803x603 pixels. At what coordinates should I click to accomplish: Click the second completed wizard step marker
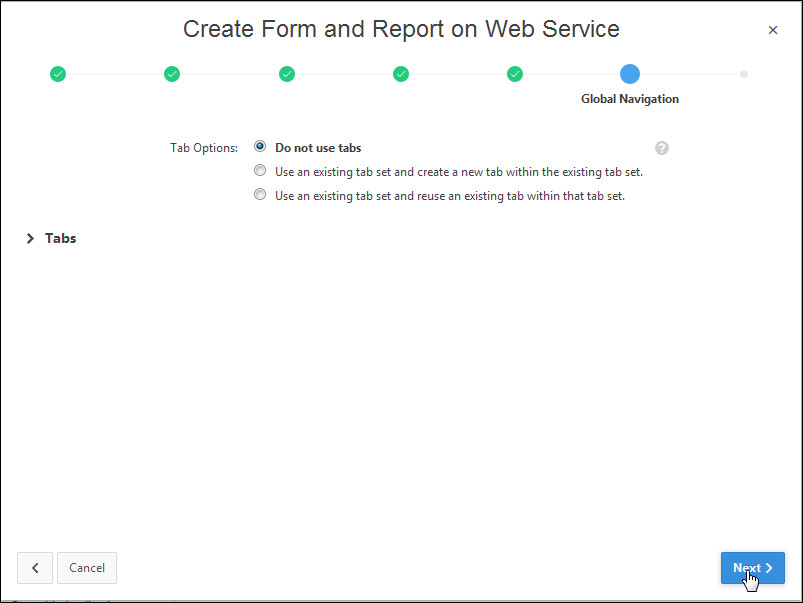tap(172, 74)
